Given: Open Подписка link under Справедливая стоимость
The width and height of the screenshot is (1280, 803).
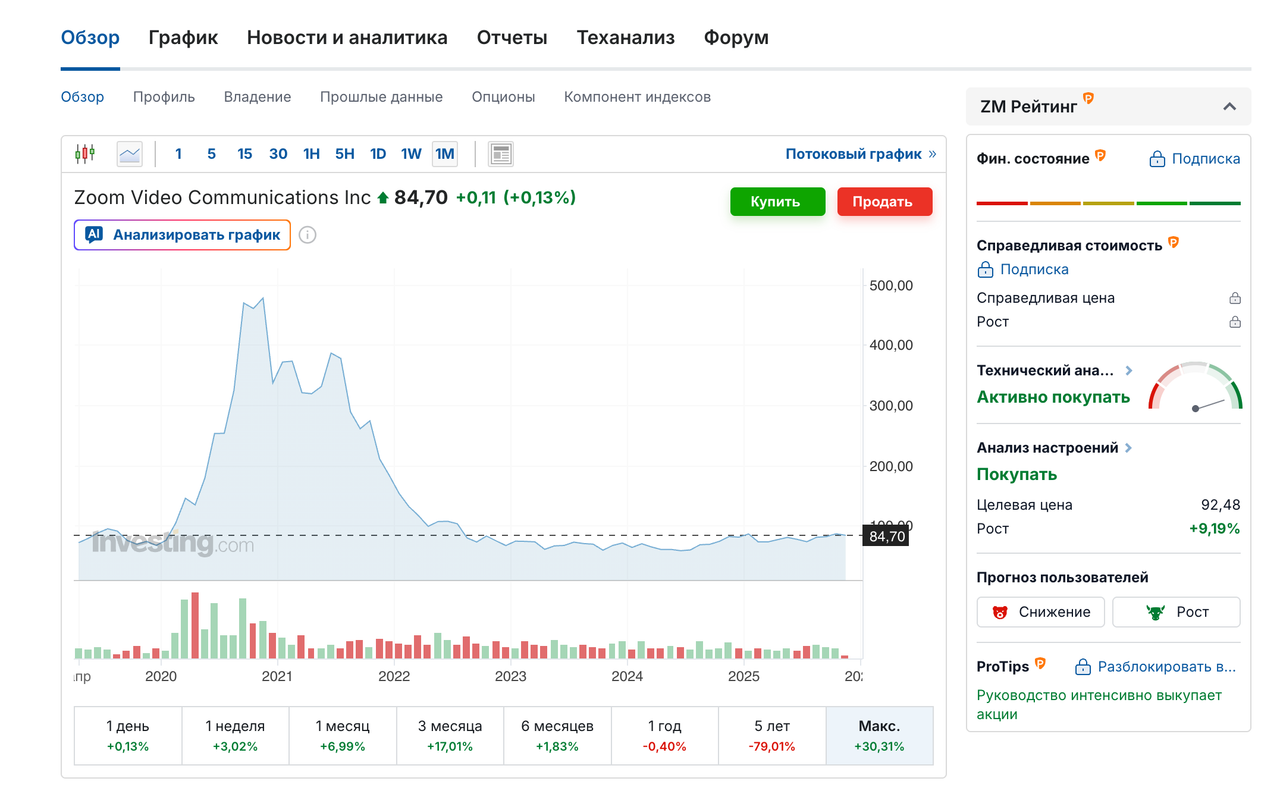Looking at the screenshot, I should [x=1022, y=269].
